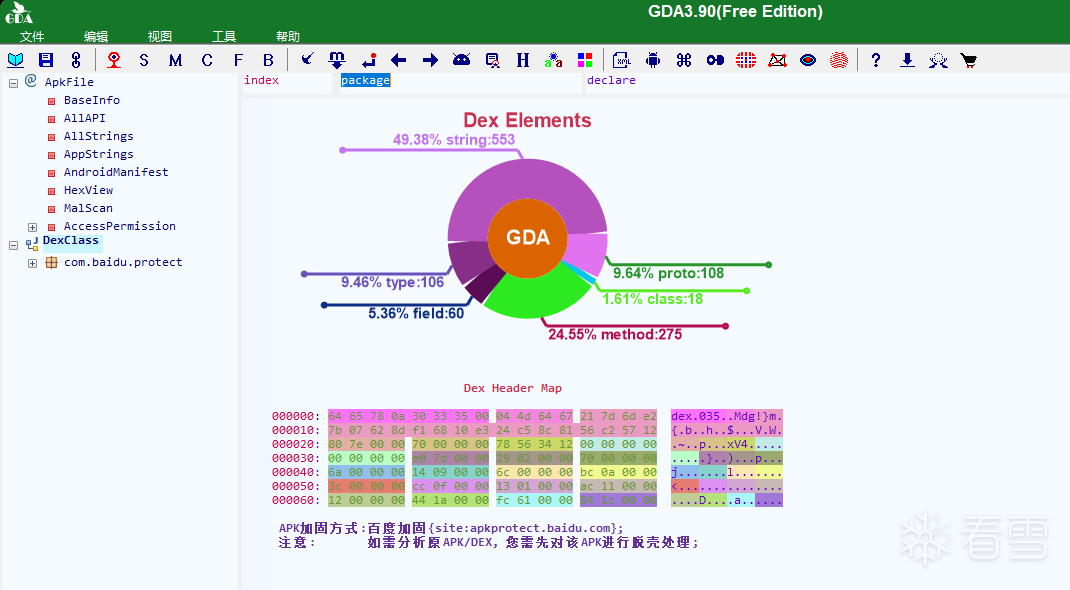
Task: Open the 帮助 menu
Action: 288,36
